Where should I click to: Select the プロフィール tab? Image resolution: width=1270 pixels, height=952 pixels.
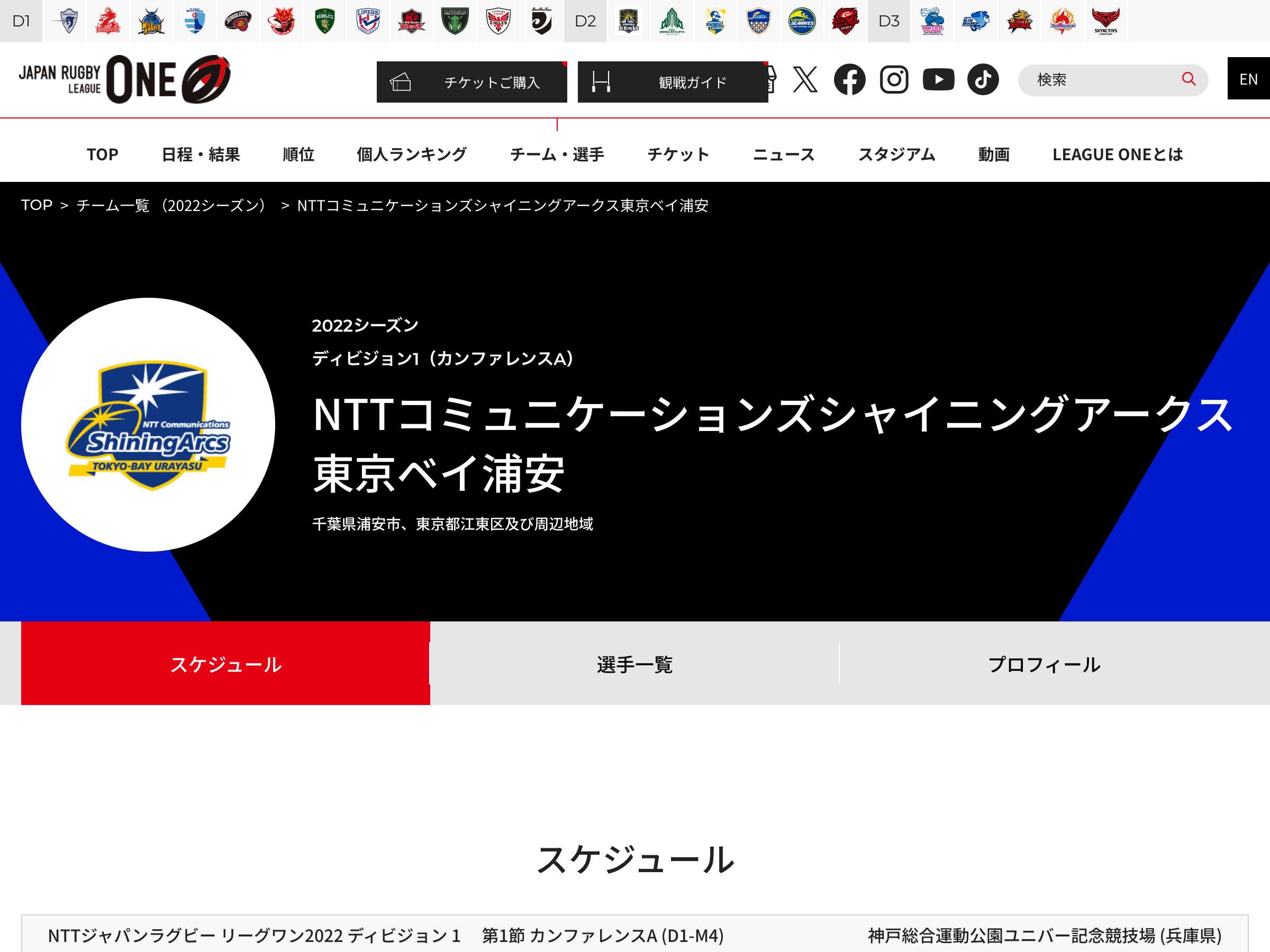[x=1044, y=664]
